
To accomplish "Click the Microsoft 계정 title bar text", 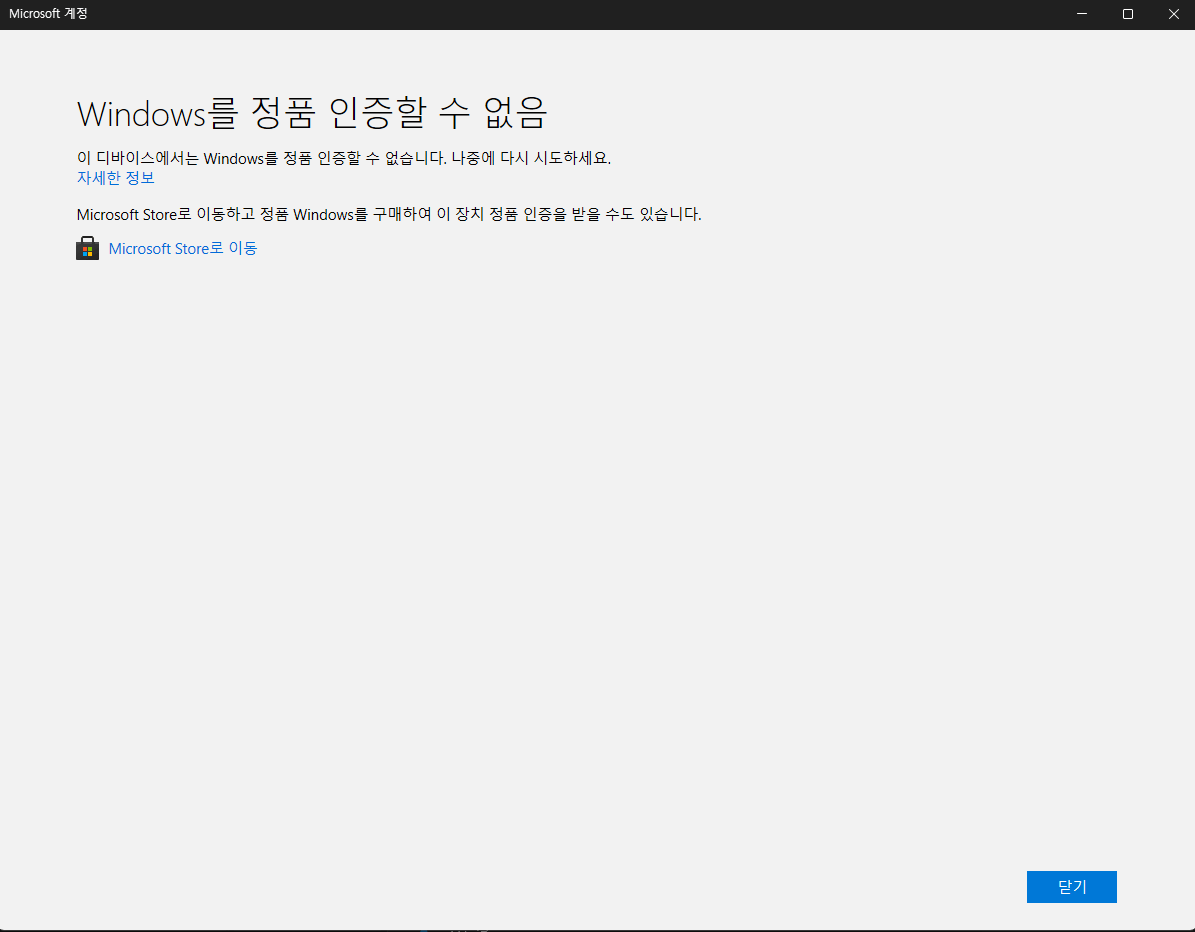I will pos(48,14).
